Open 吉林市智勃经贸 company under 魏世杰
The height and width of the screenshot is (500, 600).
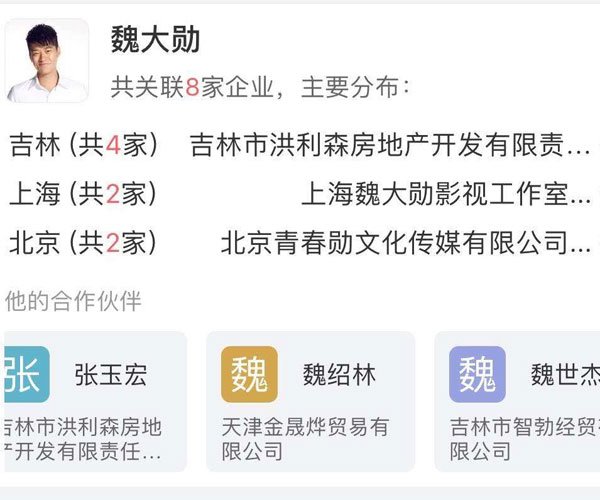pos(525,439)
